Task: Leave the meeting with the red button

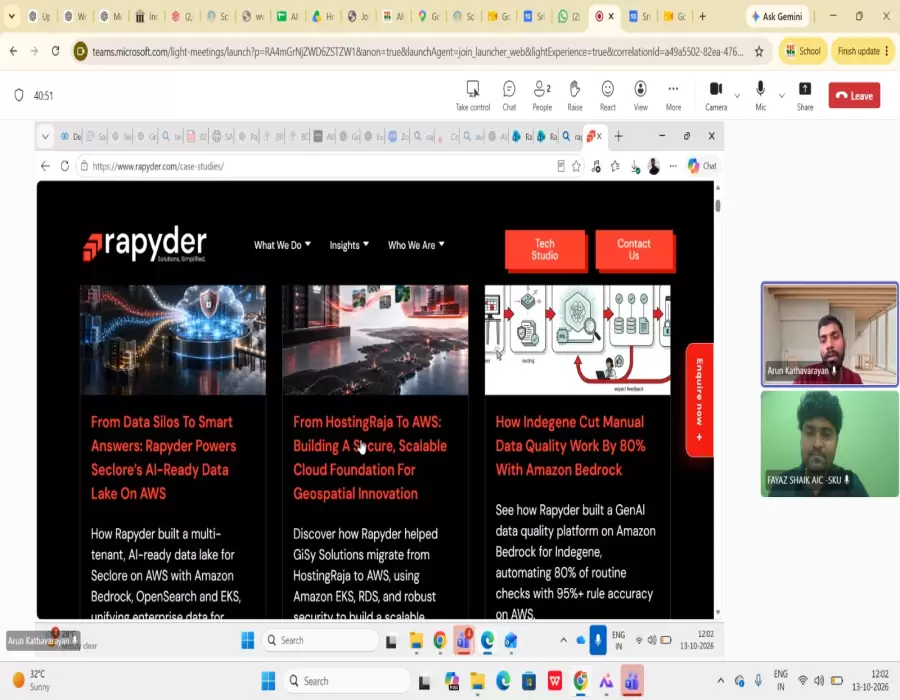Action: tap(854, 95)
